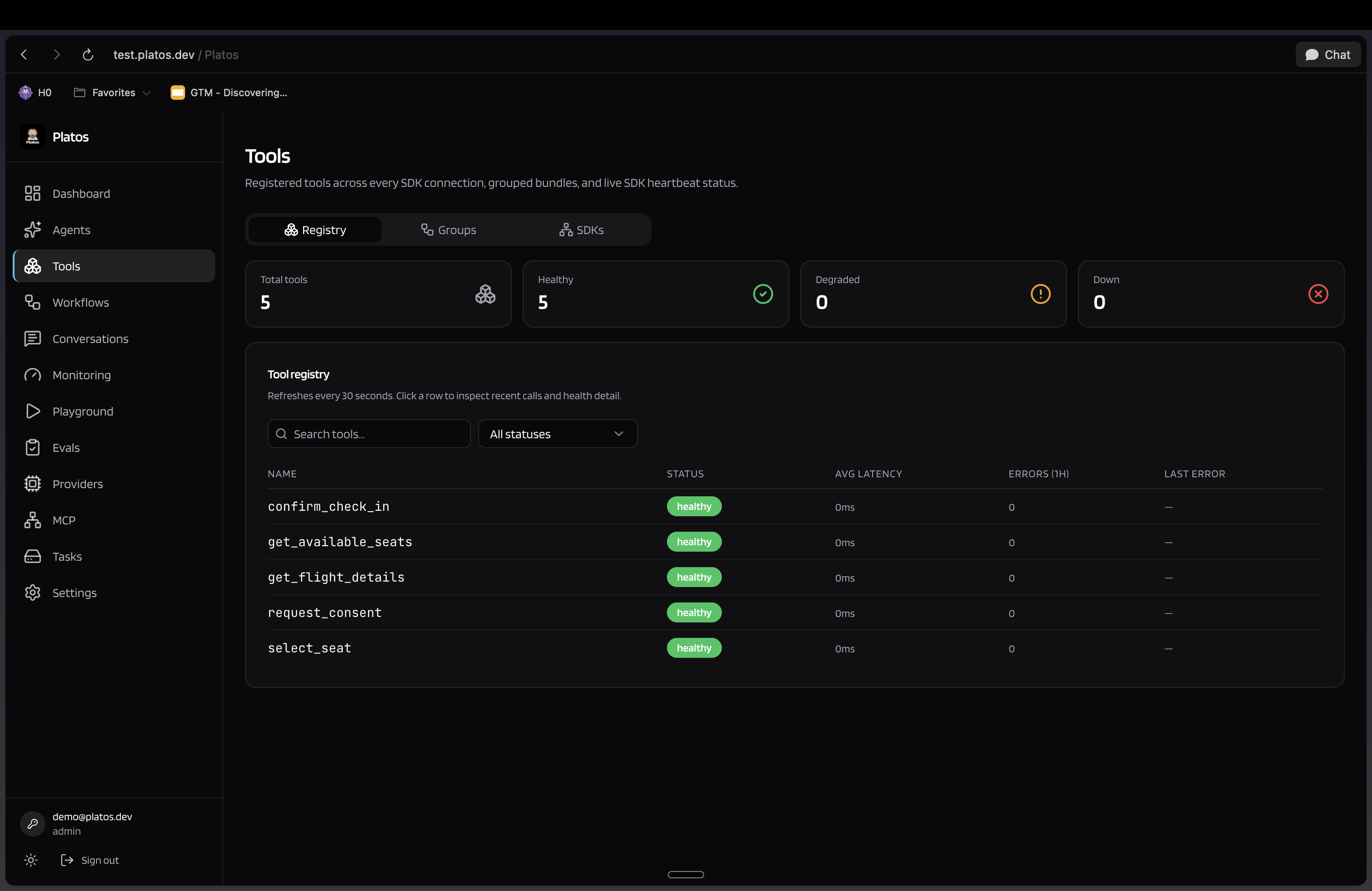
Task: Click the Sign out button
Action: 90,860
